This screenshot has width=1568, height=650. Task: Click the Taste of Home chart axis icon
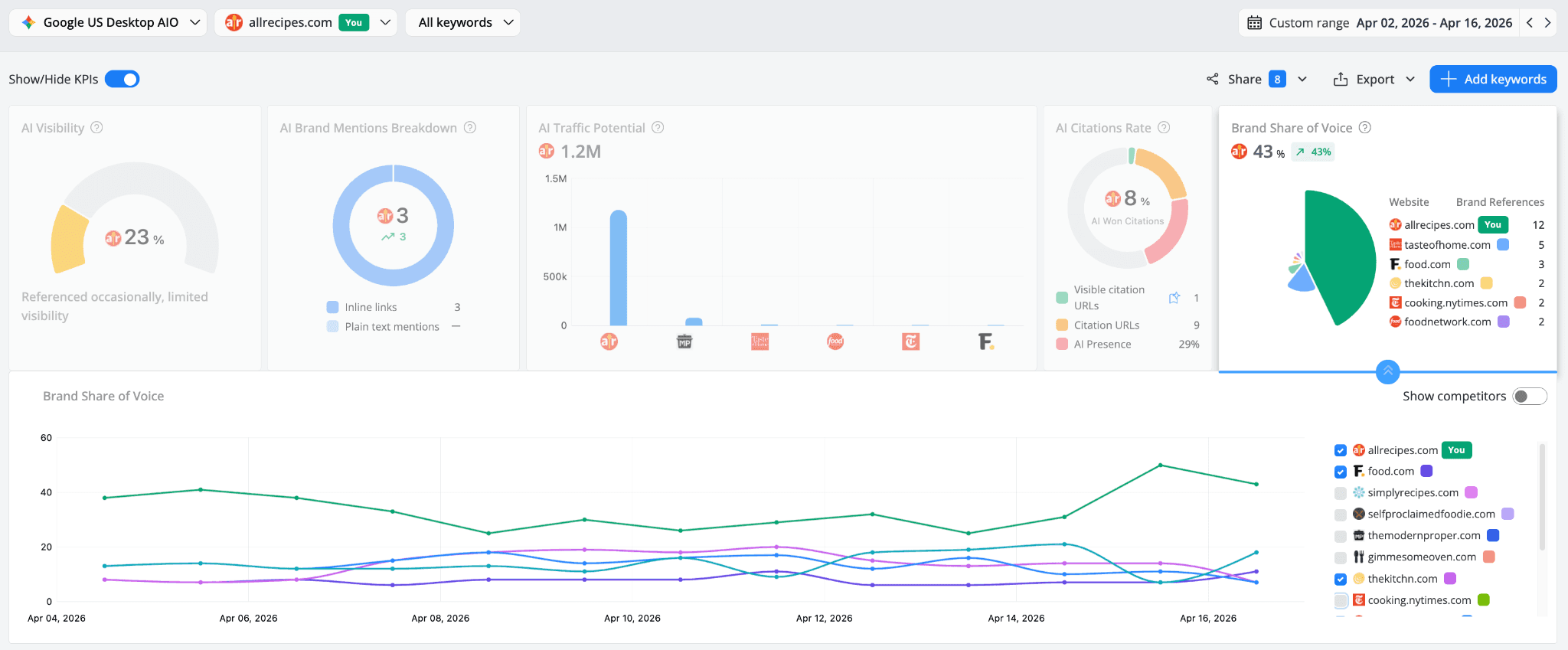point(759,341)
